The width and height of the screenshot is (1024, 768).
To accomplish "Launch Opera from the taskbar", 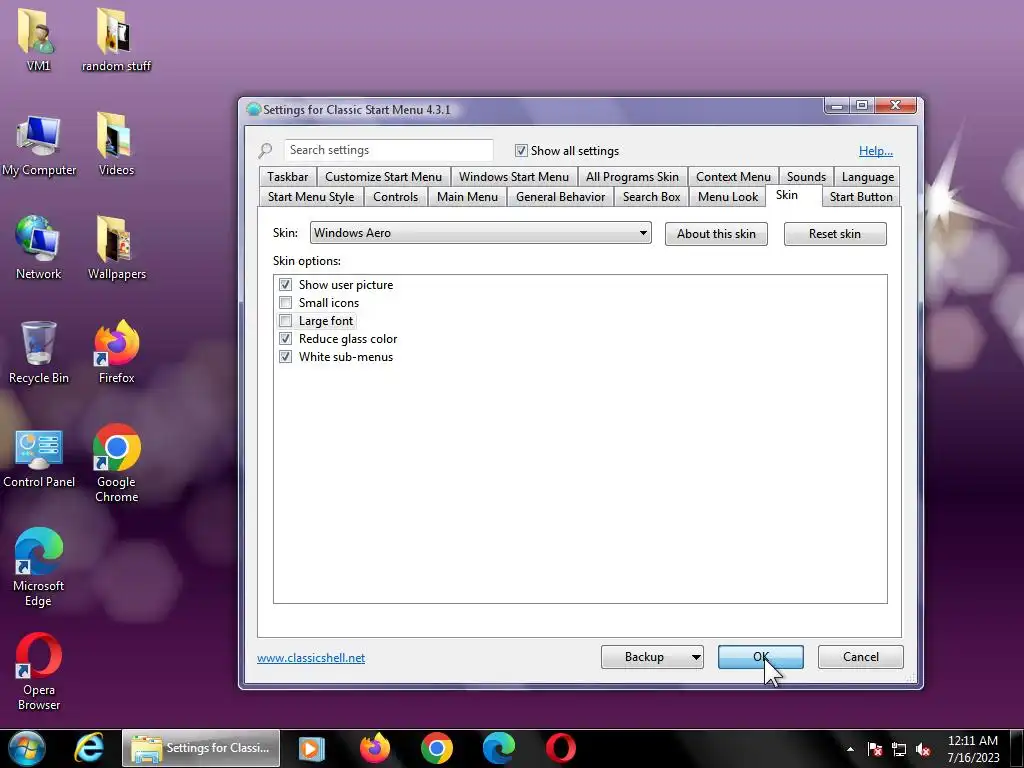I will [561, 748].
